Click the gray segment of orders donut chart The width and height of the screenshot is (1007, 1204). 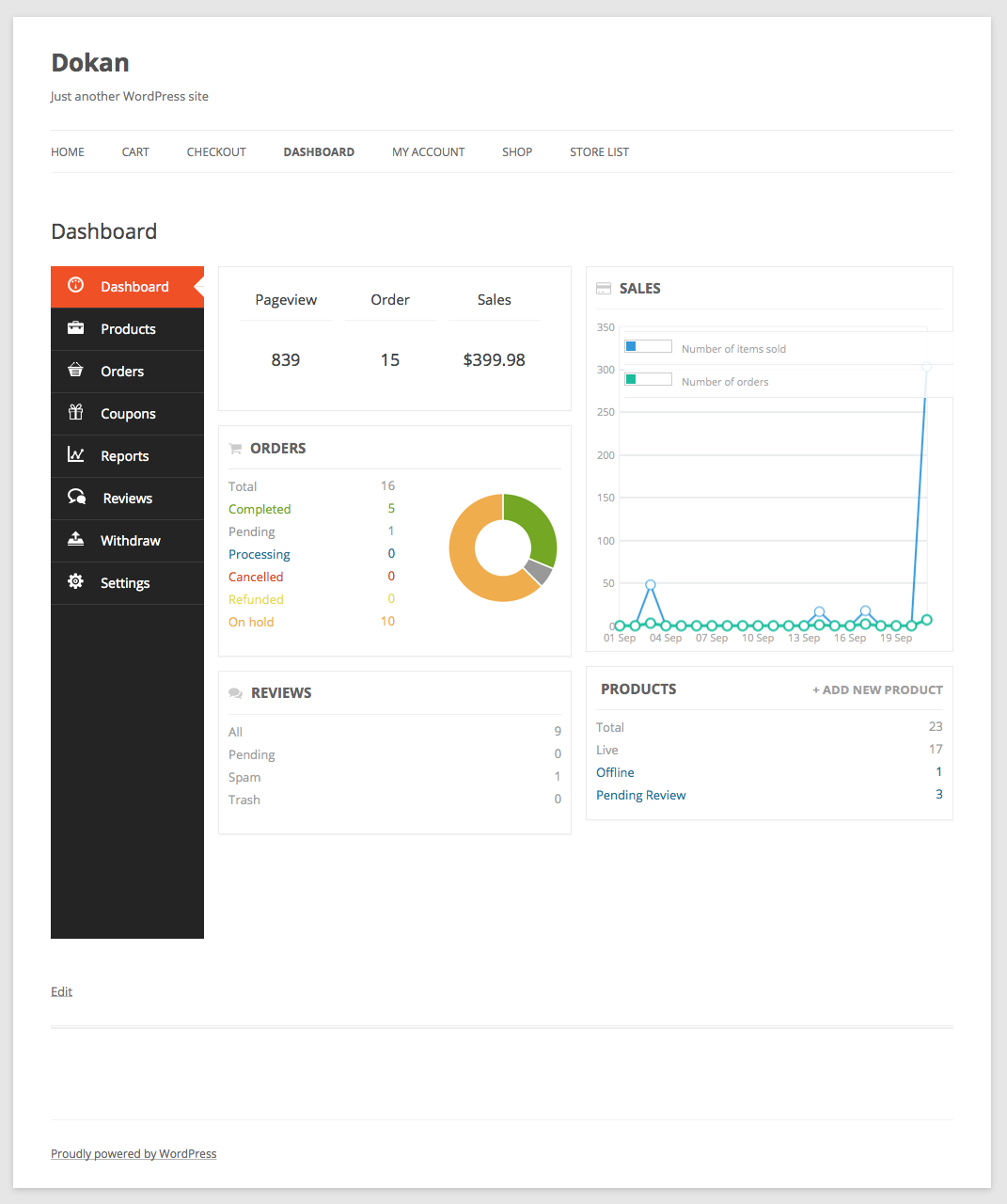coord(538,571)
